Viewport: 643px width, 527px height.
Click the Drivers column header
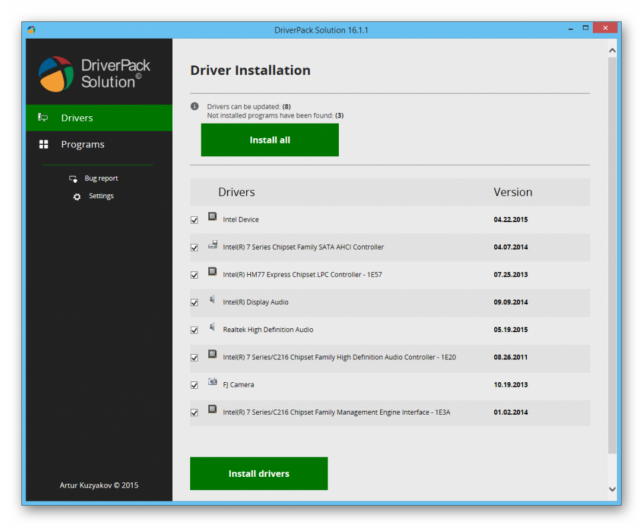236,192
